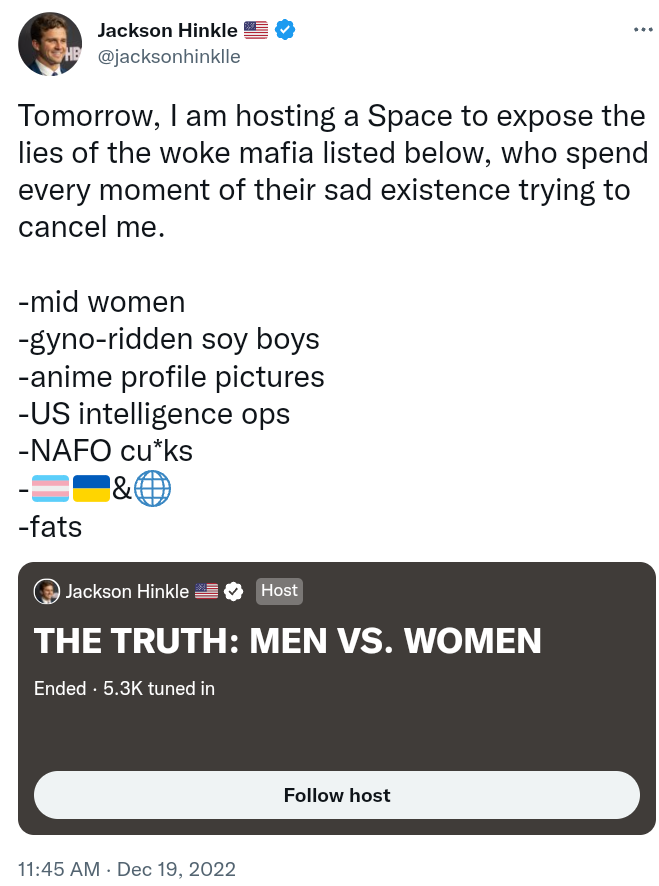Click the 11:45 AM Dec 19, 2022 timestamp
Screen dimensions: 659x886
127,868
